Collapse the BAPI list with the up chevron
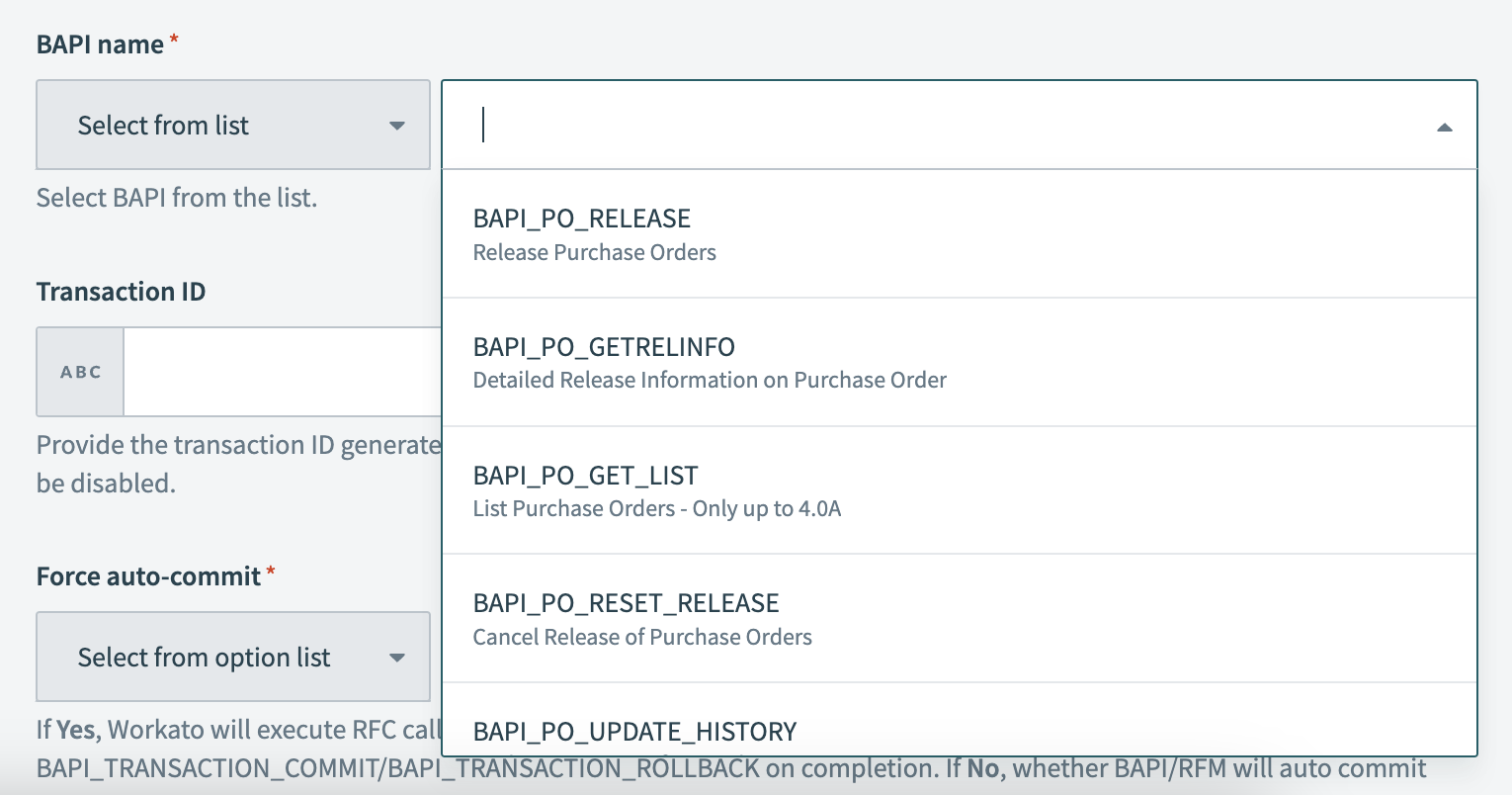 [x=1444, y=127]
